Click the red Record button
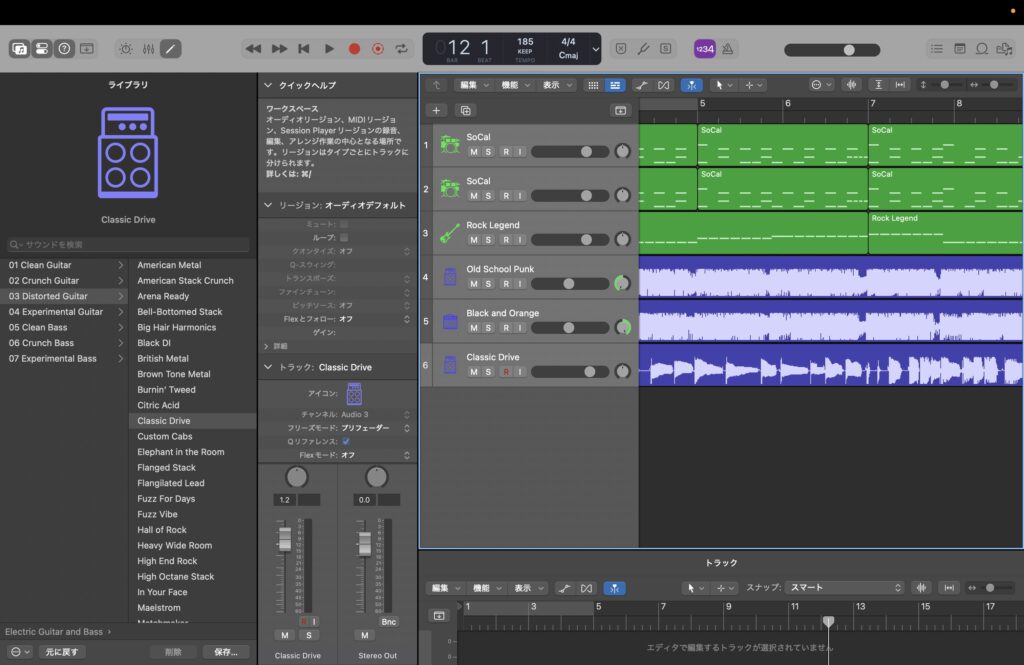Viewport: 1024px width, 665px height. 354,49
